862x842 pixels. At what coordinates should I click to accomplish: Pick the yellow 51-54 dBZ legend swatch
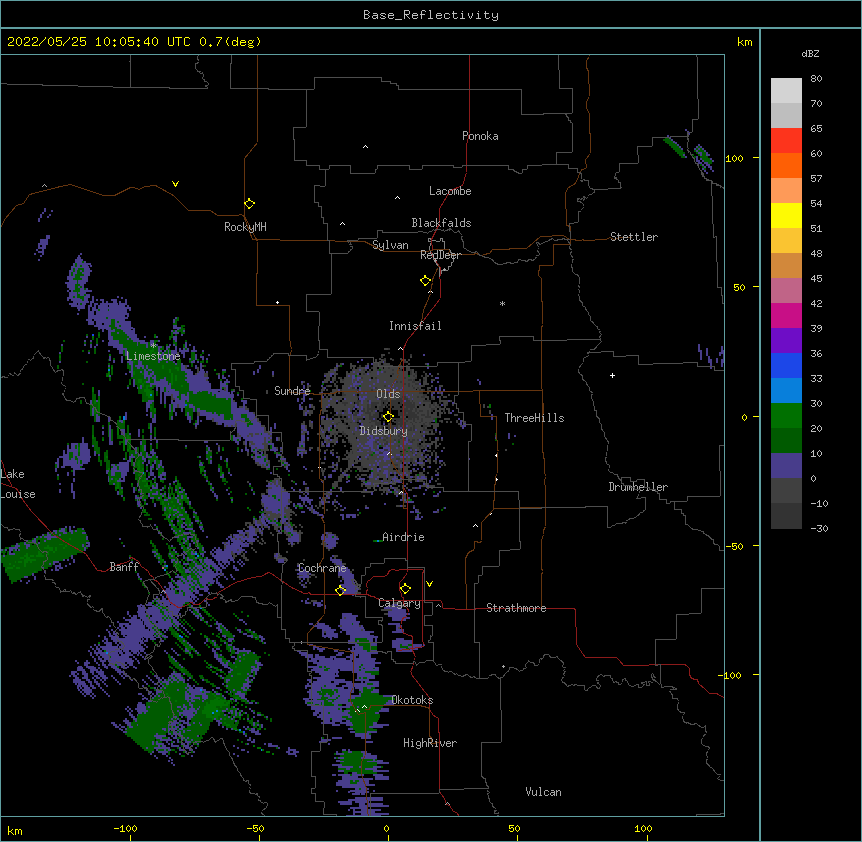pyautogui.click(x=786, y=215)
